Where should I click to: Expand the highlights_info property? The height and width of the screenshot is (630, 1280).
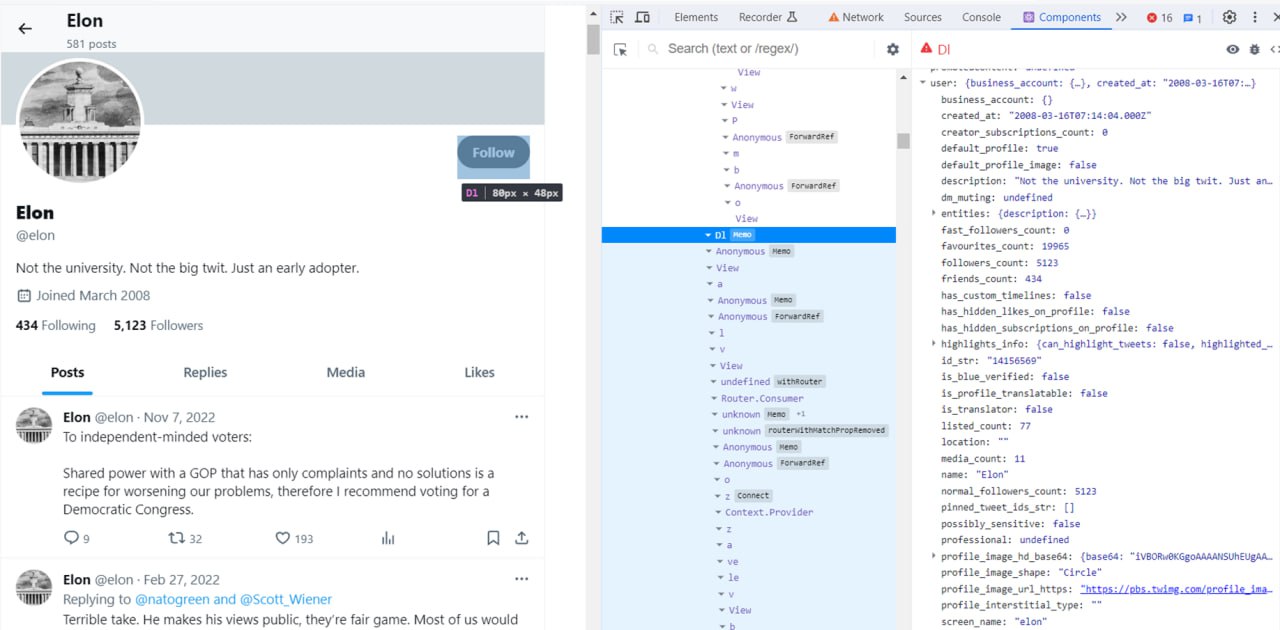click(x=934, y=344)
